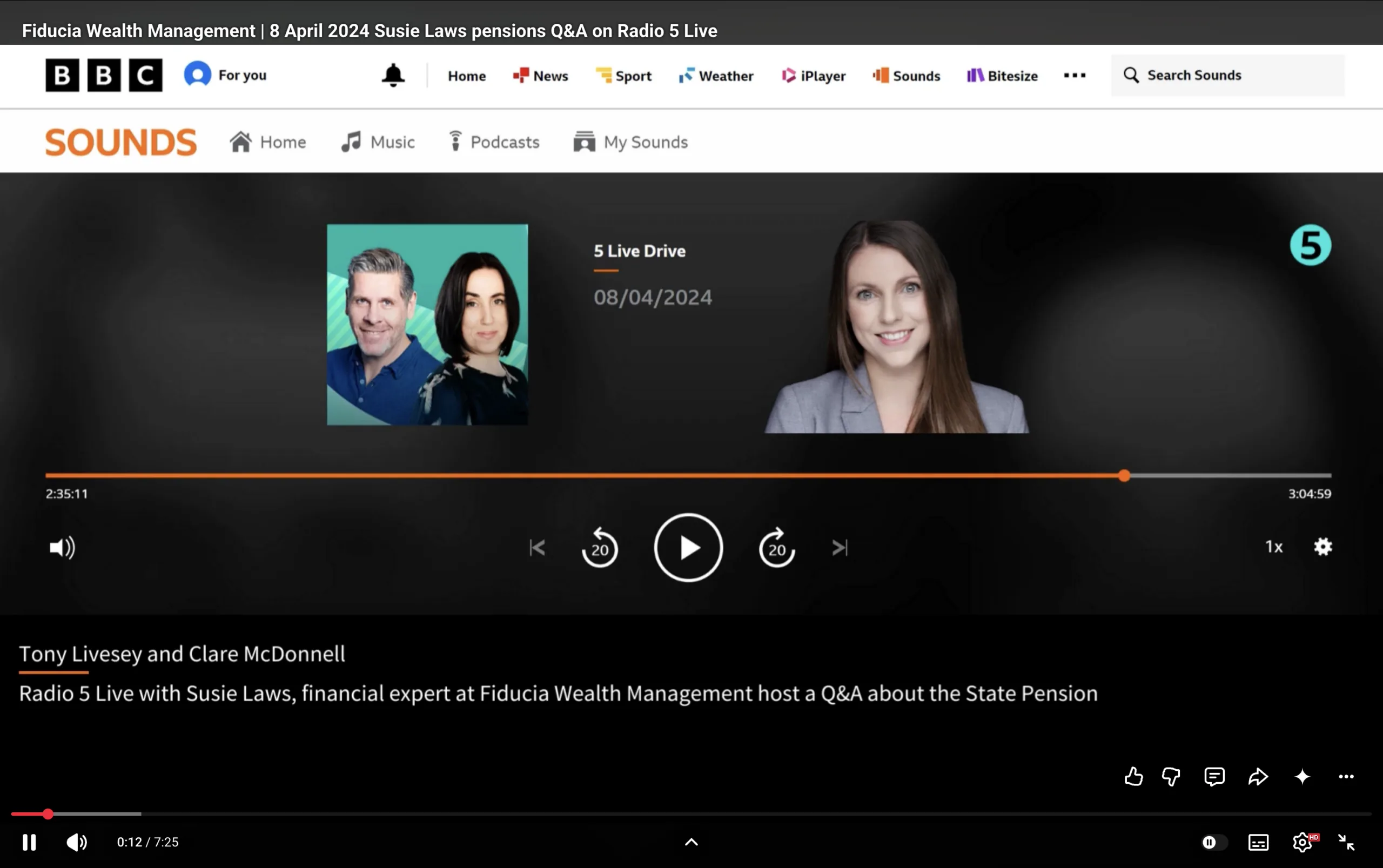Screen dimensions: 1383x868
Task: Click the orange SOUNDS logo
Action: click(x=121, y=143)
